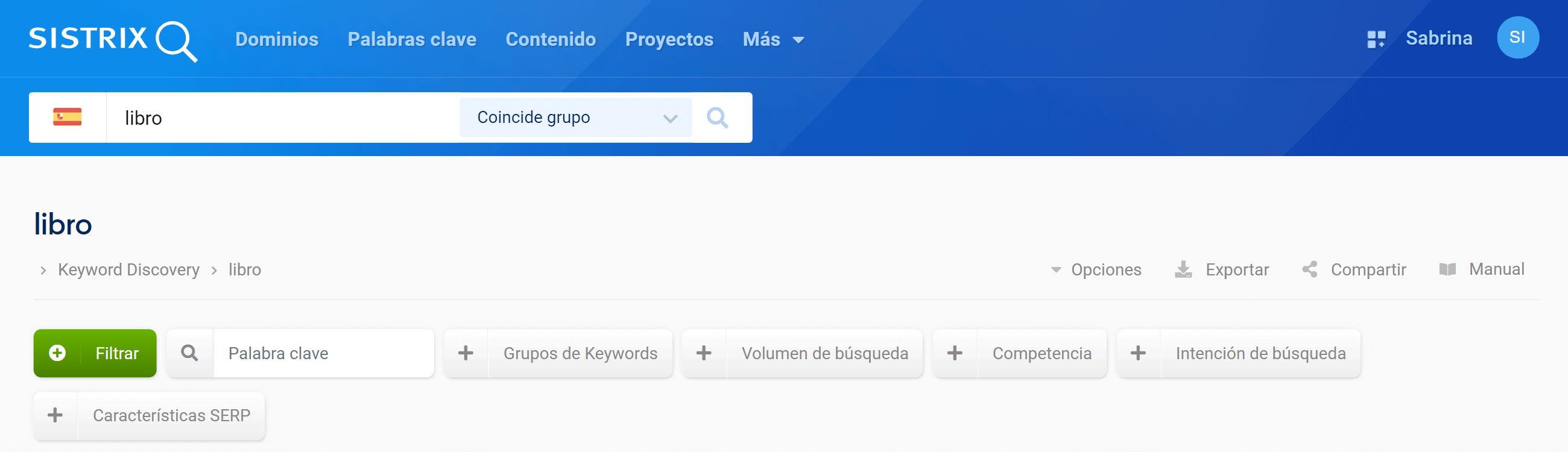Go to Dominios in navigation
Image resolution: width=1568 pixels, height=452 pixels.
[x=276, y=40]
